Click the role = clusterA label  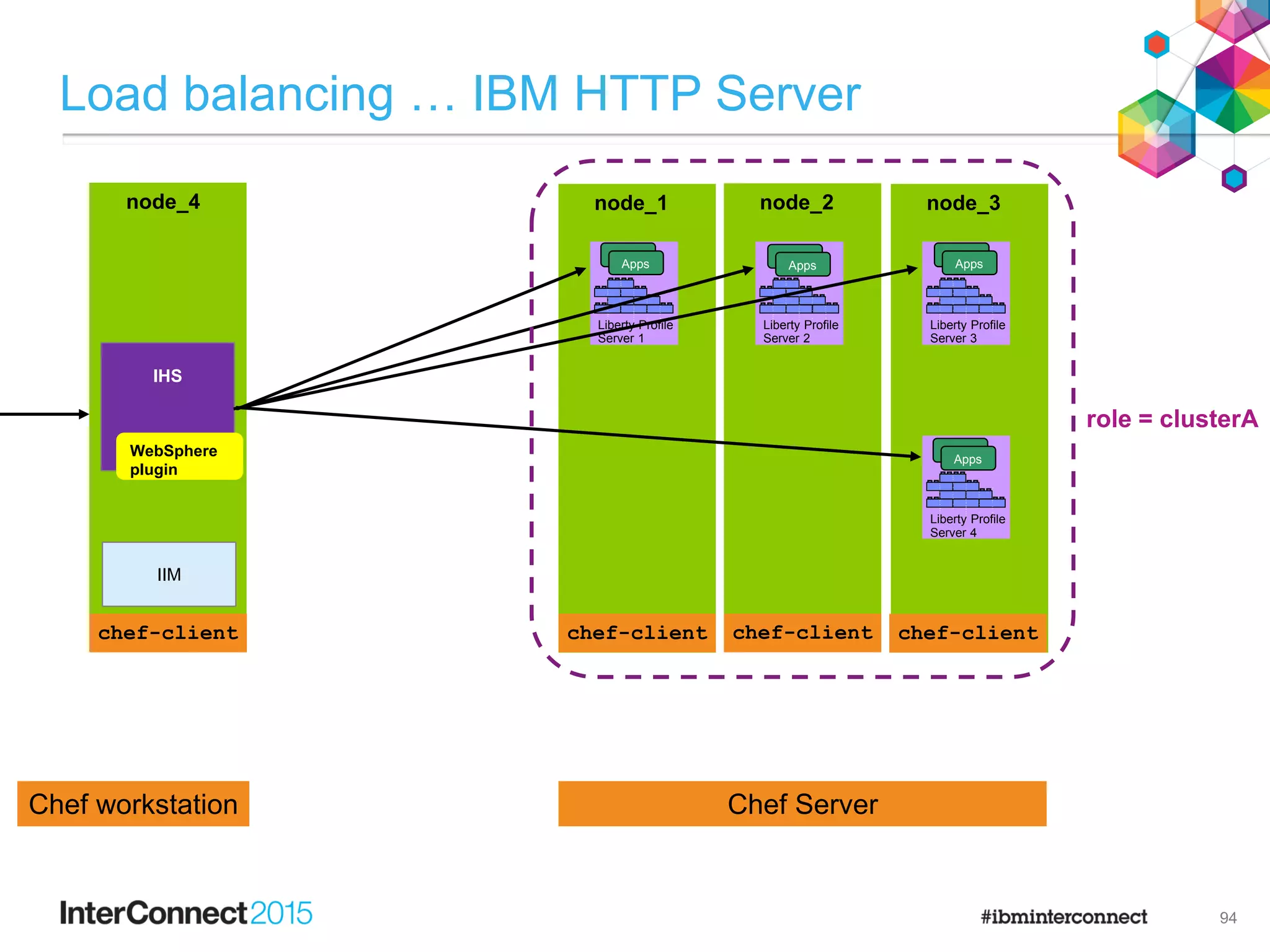[x=1171, y=419]
